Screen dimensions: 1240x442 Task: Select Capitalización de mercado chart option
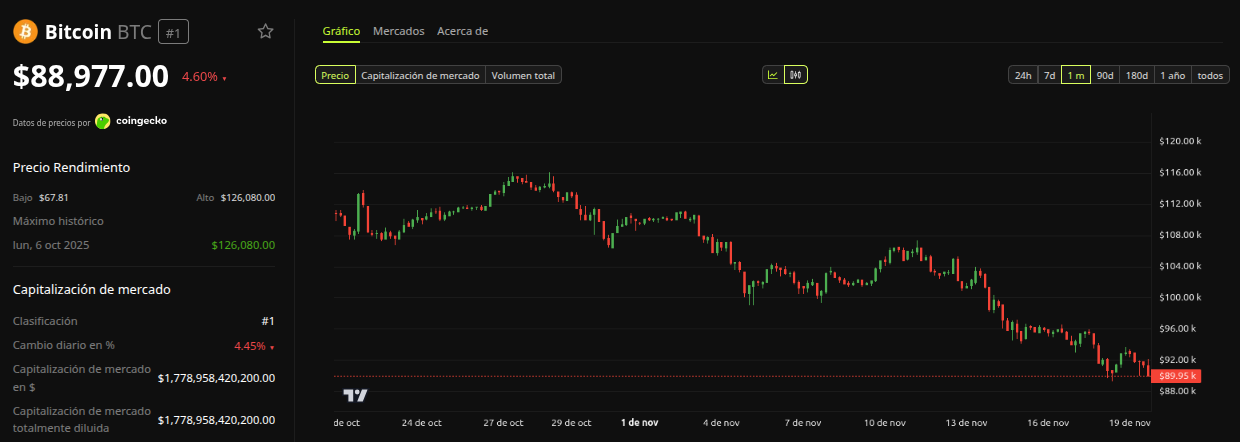(420, 75)
